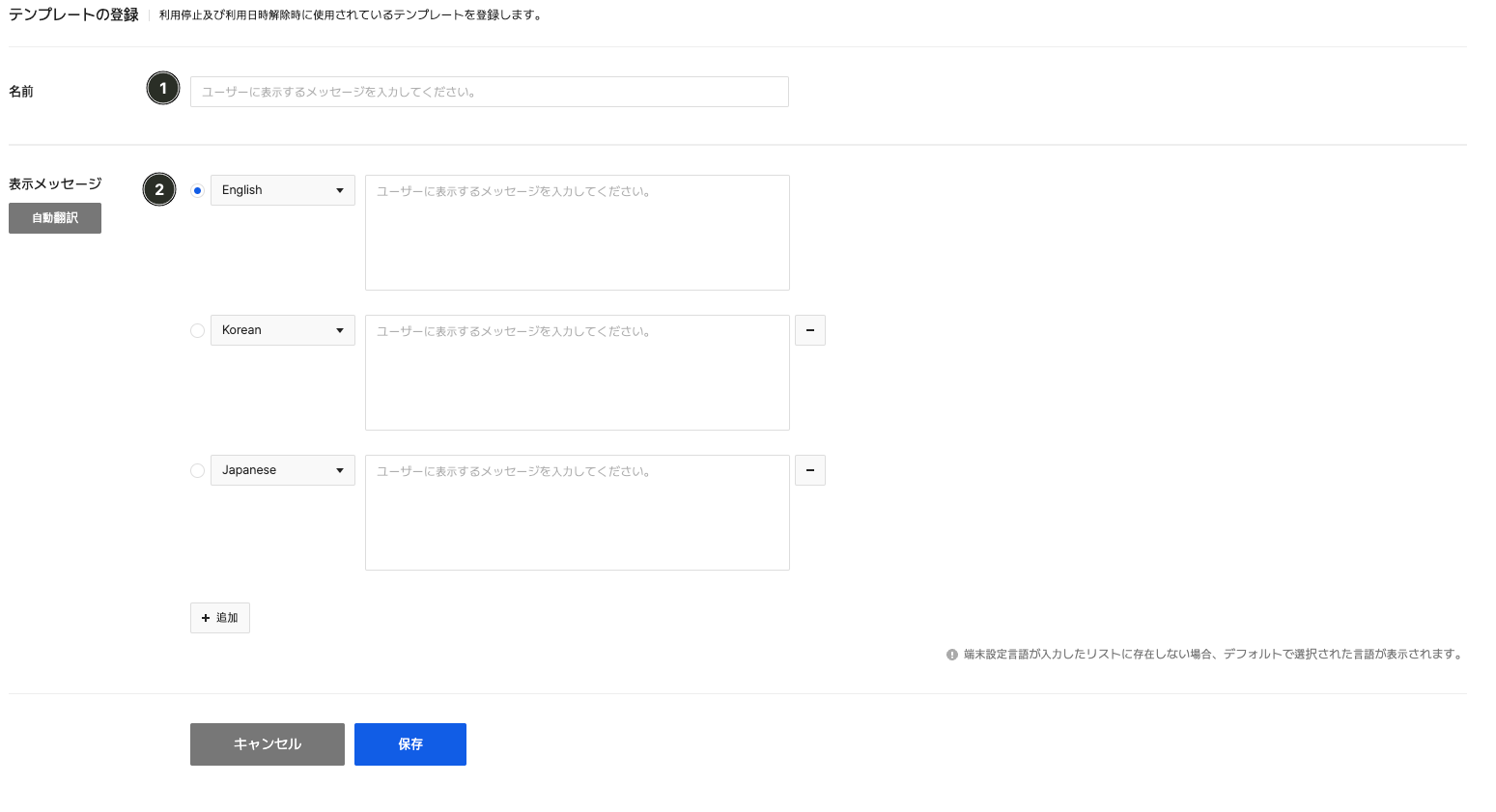The height and width of the screenshot is (812, 1496).
Task: Click the 表示メッセージ label
Action: 55,183
